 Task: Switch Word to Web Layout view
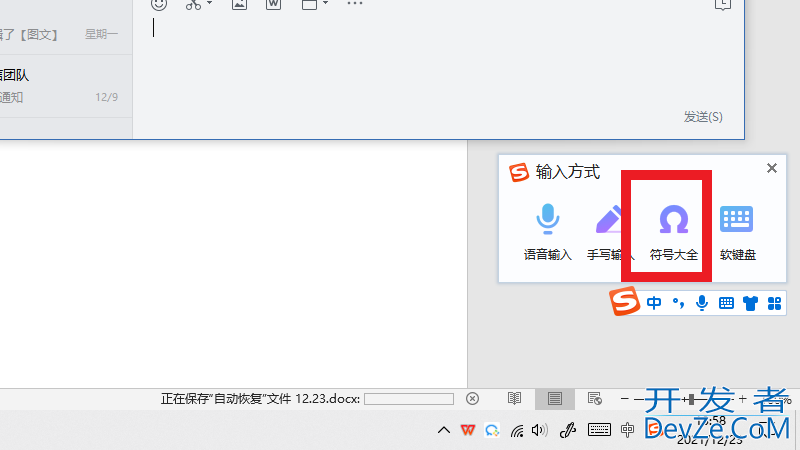coord(594,398)
